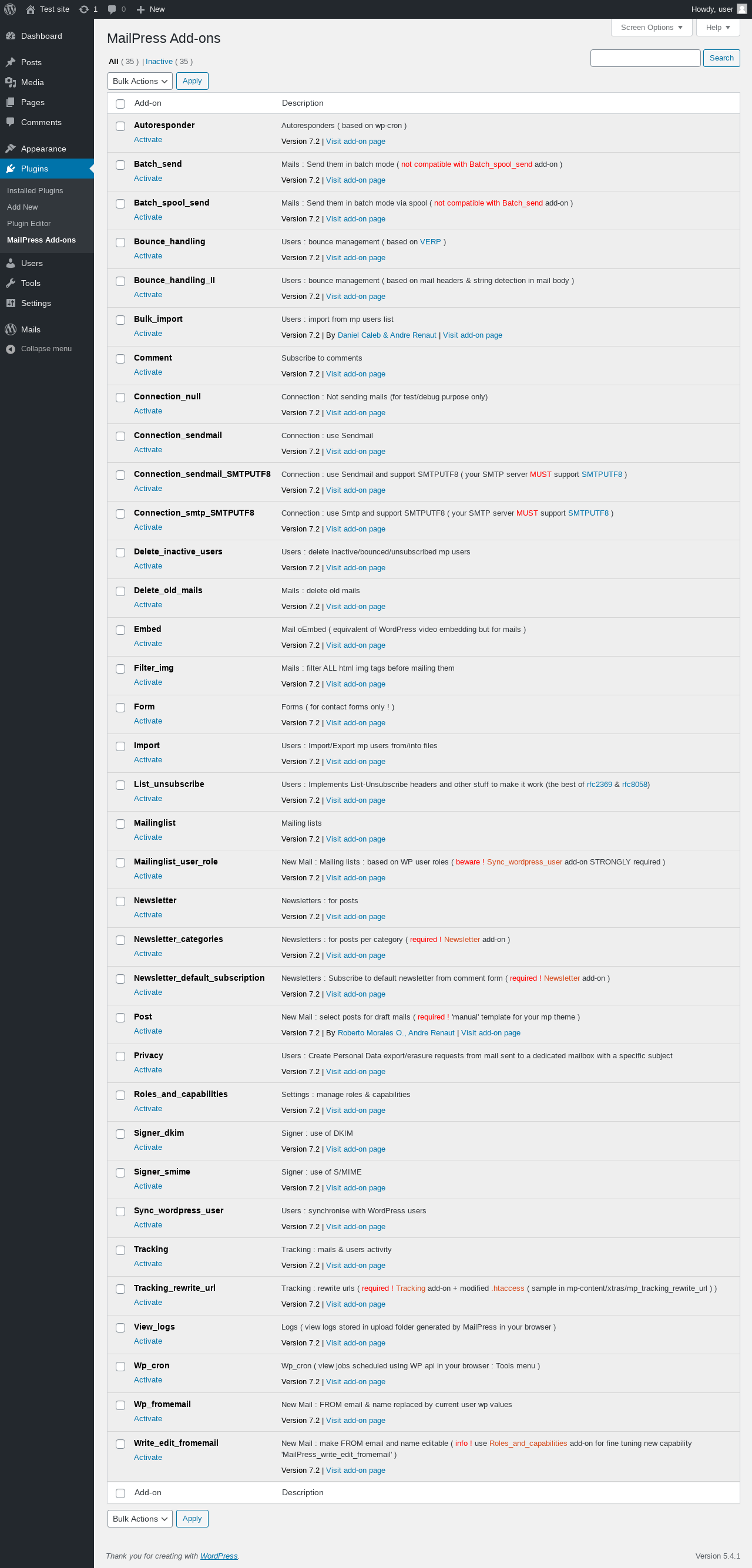This screenshot has height=1568, width=752.
Task: Click the Posts pushpin icon
Action: tap(11, 62)
